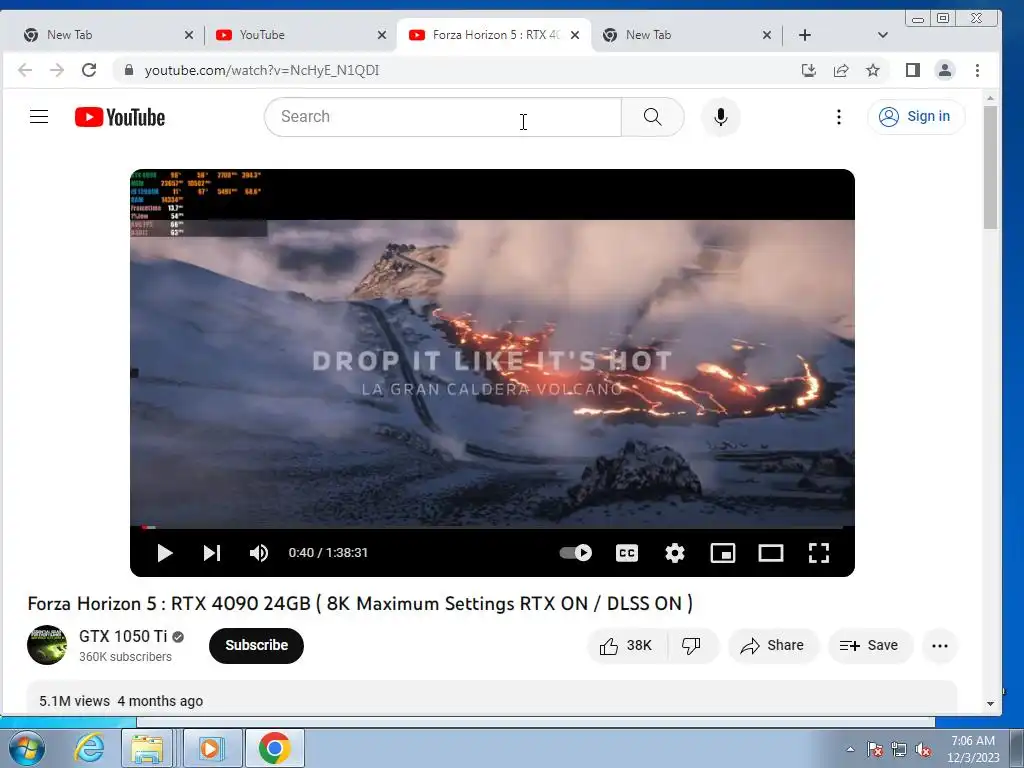
Task: Save video to playlist
Action: [869, 646]
